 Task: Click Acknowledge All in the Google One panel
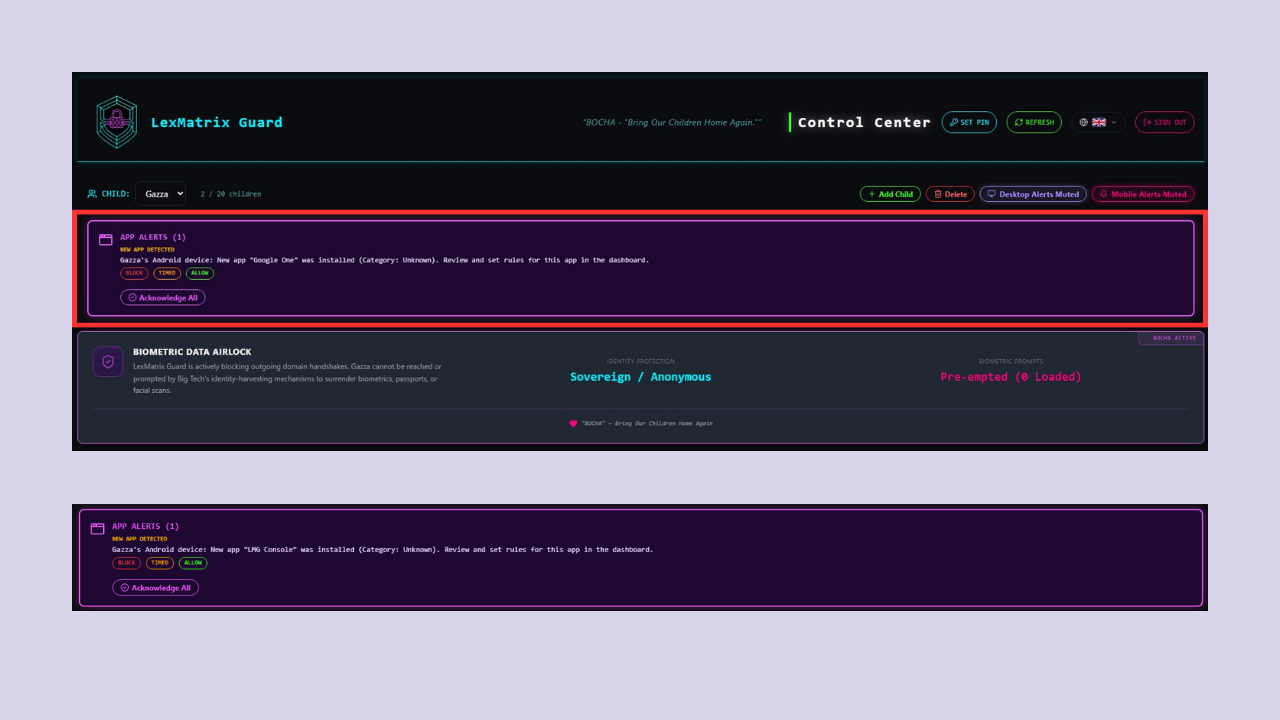(163, 297)
